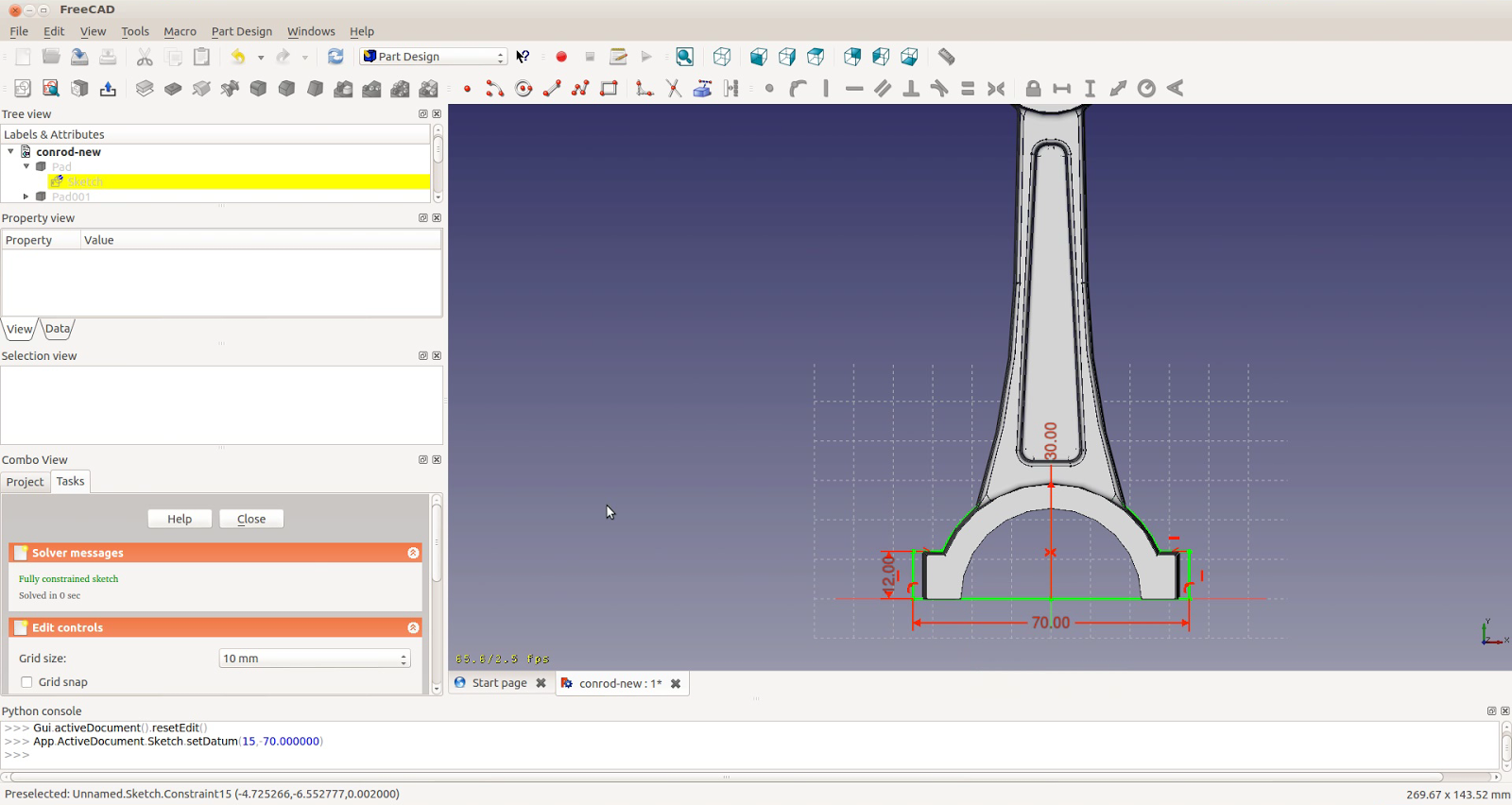
Task: Apply the equal constraint
Action: pyautogui.click(x=968, y=89)
